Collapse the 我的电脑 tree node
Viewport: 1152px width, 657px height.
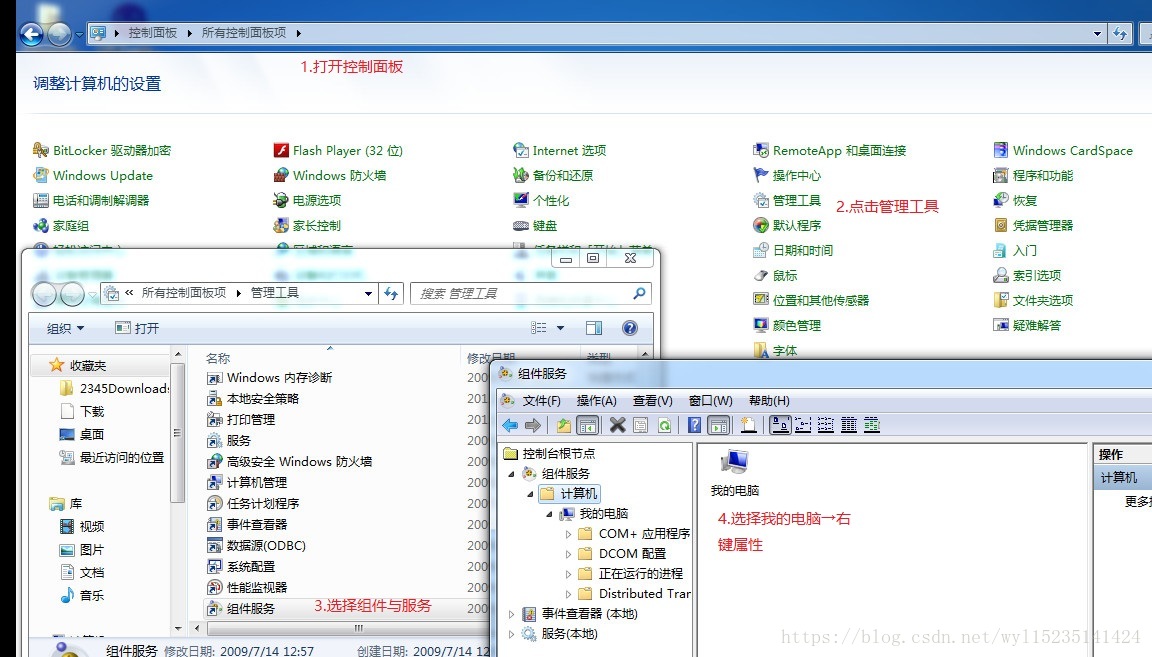point(549,514)
